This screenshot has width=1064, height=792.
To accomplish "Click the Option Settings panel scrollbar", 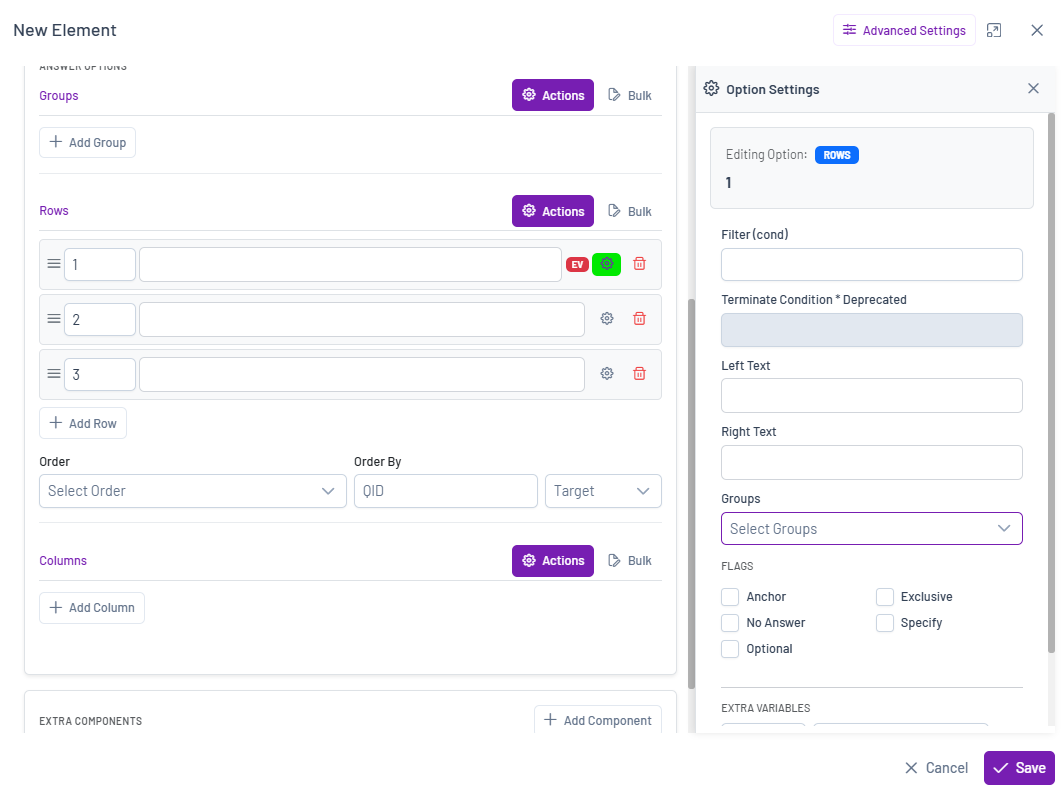I will [1051, 383].
